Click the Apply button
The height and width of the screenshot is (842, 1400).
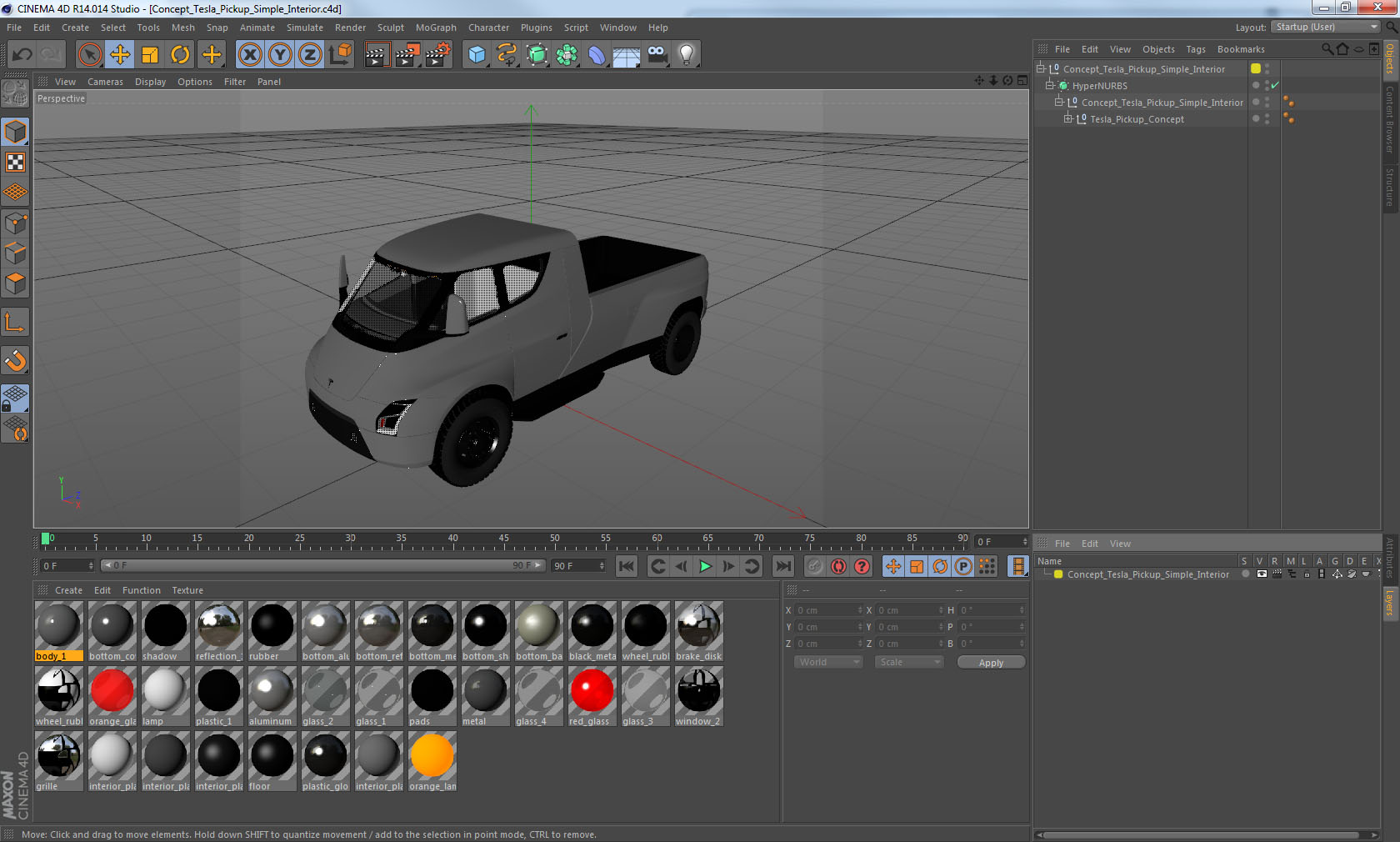coord(991,663)
